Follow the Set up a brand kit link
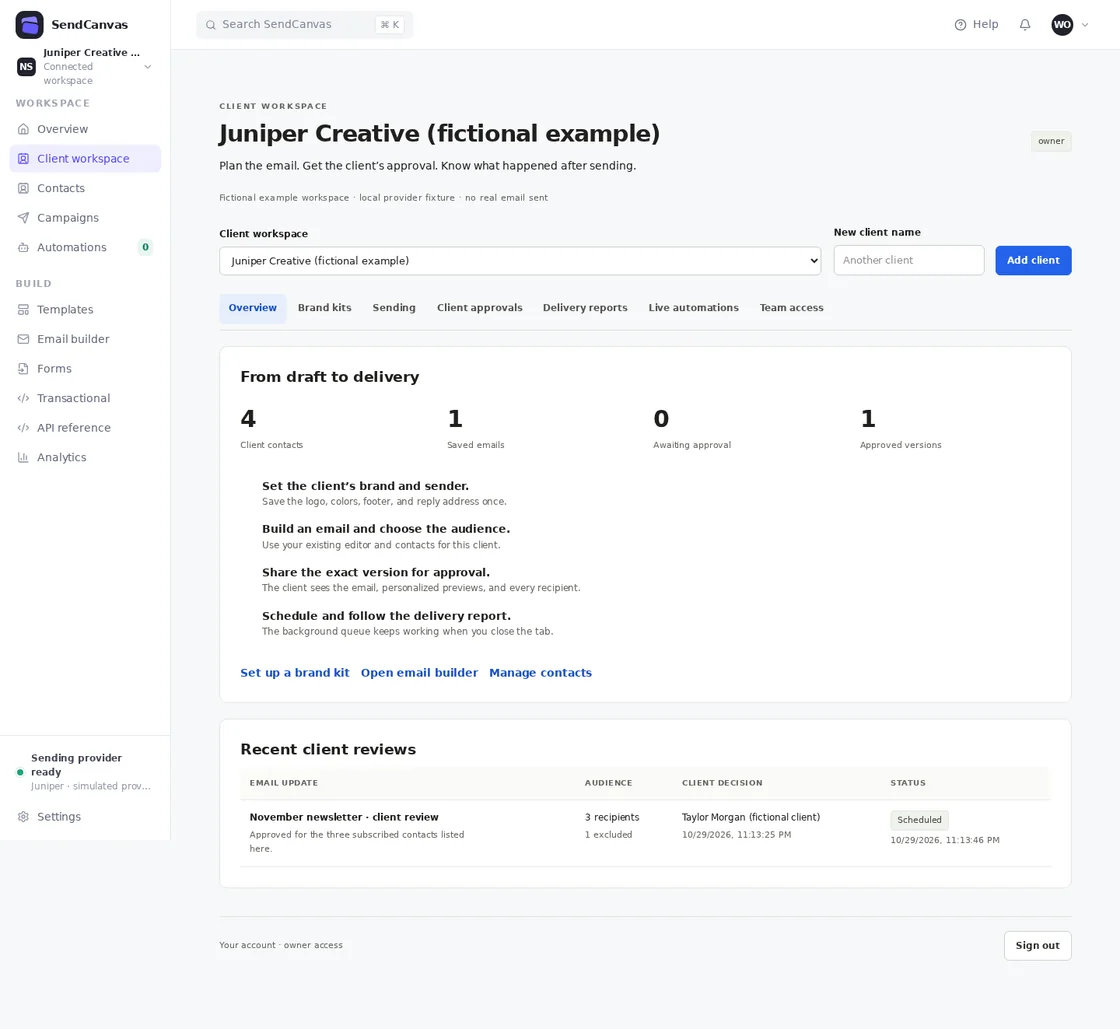 (295, 673)
